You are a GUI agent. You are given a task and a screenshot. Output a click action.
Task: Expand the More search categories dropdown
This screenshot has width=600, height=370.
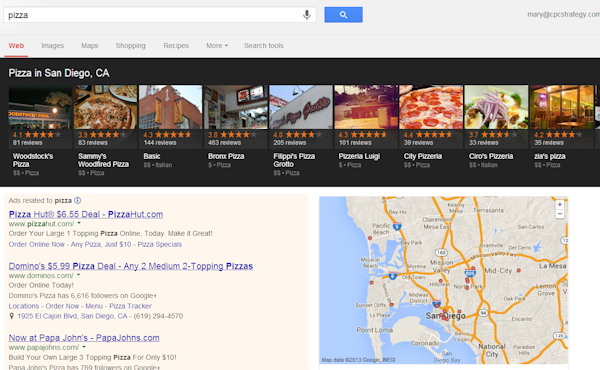pos(217,46)
